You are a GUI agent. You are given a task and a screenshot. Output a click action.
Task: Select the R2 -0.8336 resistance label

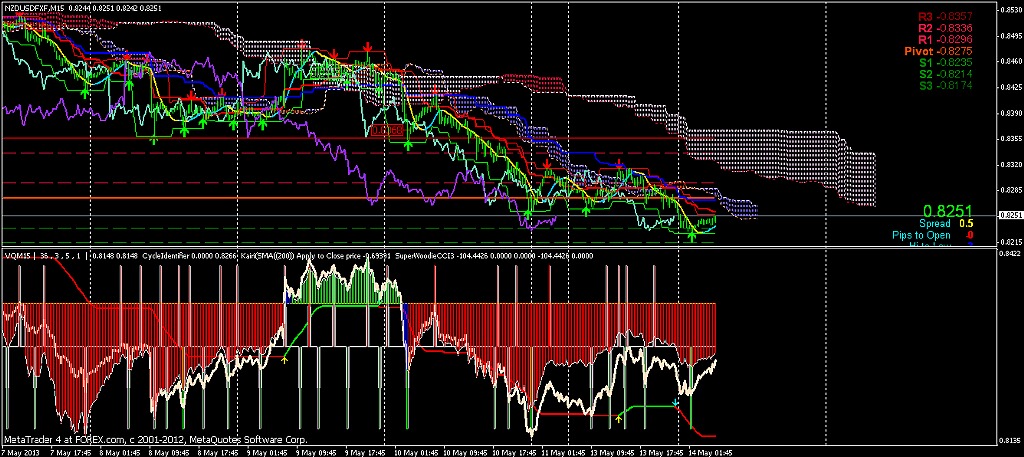946,28
